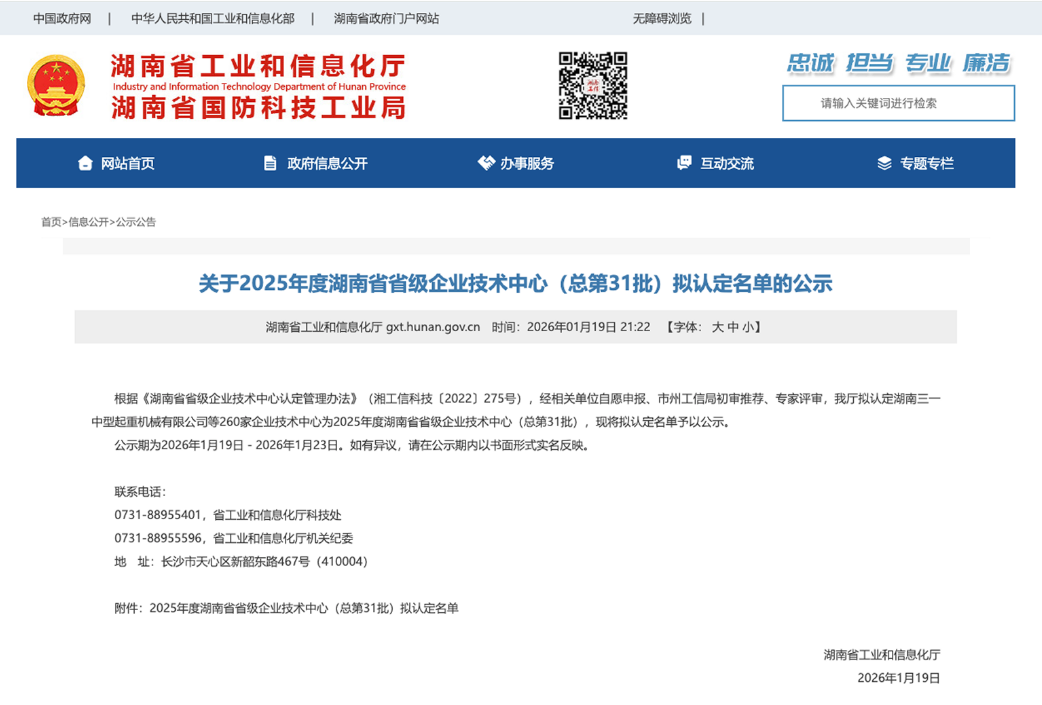This screenshot has width=1042, height=705.
Task: Open the 2025年度 拟认定名单 attachment
Action: click(x=303, y=608)
